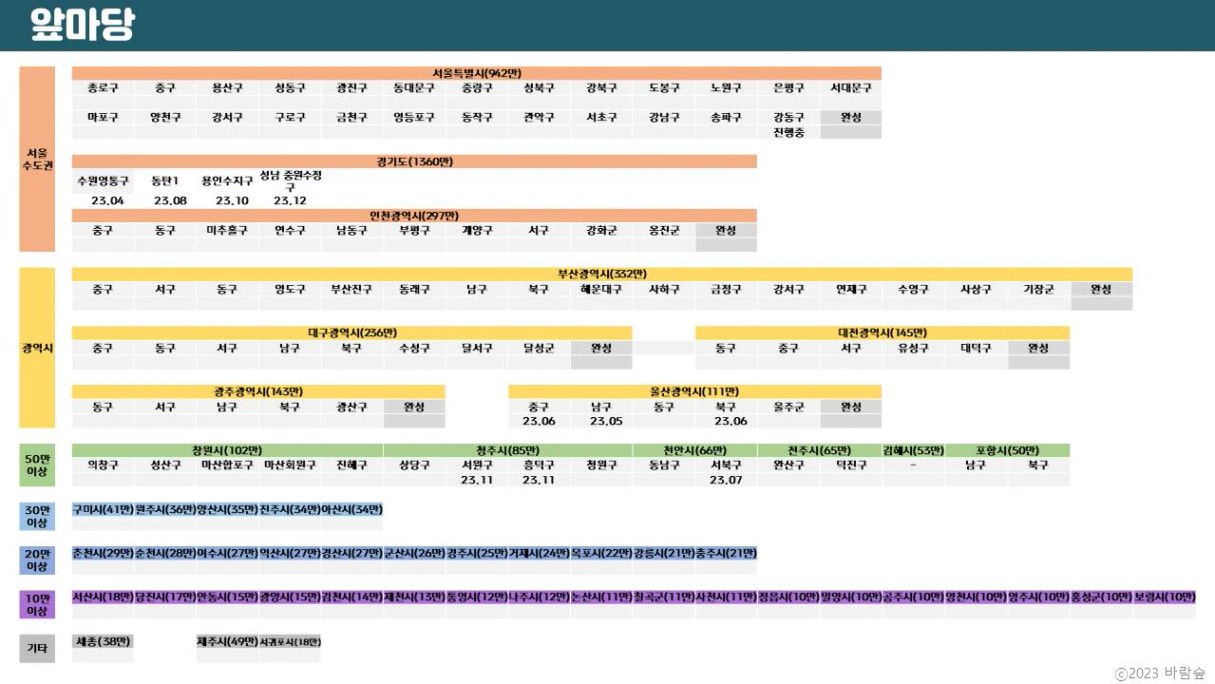The image size is (1215, 684).
Task: Click the 부산진구 cell
Action: [x=352, y=289]
